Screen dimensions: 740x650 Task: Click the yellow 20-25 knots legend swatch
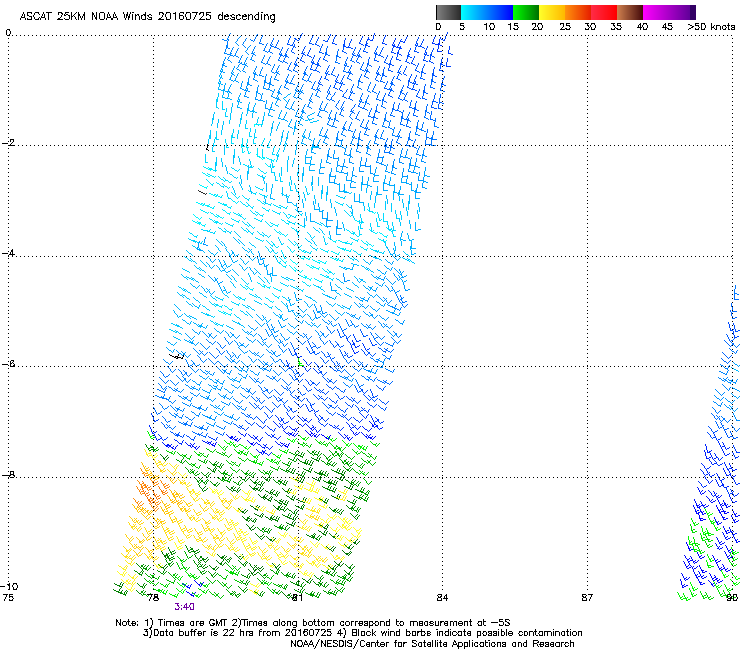(552, 12)
